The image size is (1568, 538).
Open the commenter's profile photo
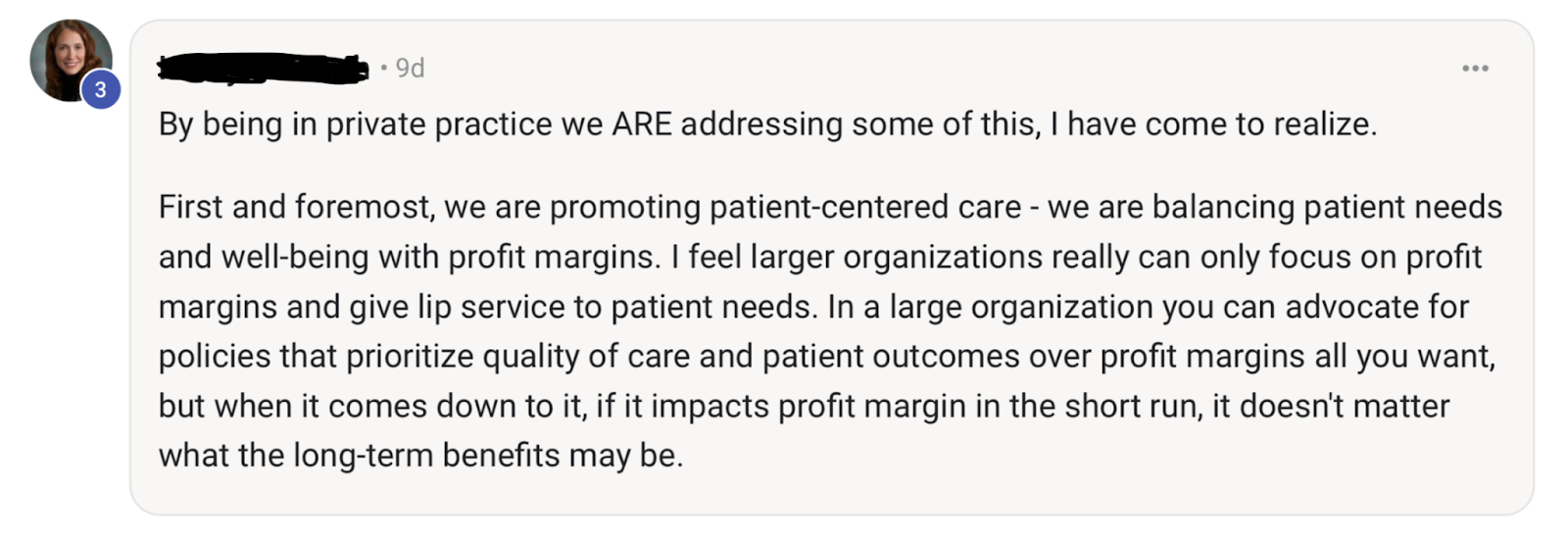pos(67,57)
